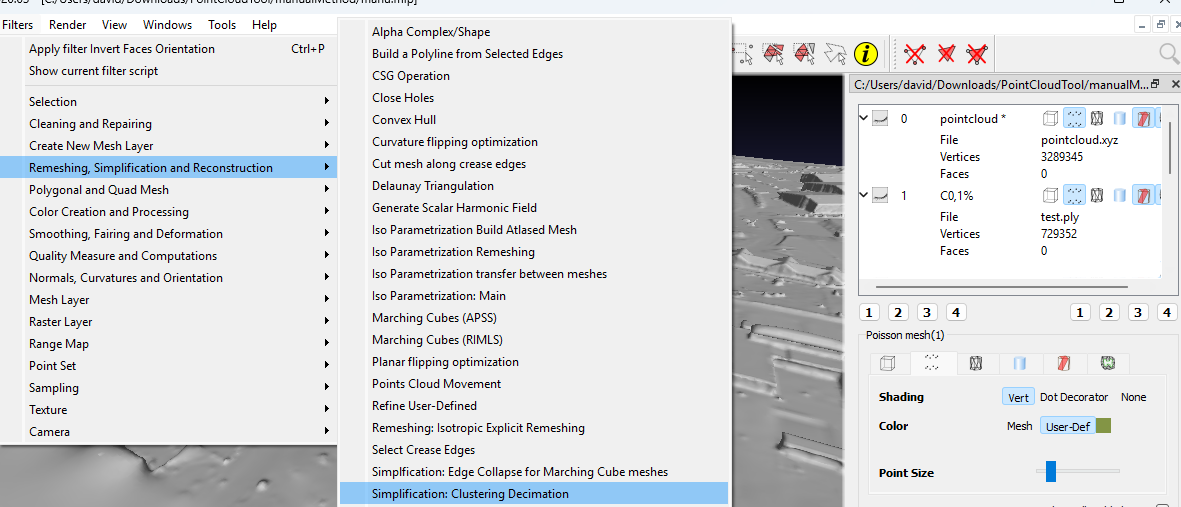Toggle wireframe icon on pointcloud layer row
The height and width of the screenshot is (507, 1181).
[x=1097, y=119]
